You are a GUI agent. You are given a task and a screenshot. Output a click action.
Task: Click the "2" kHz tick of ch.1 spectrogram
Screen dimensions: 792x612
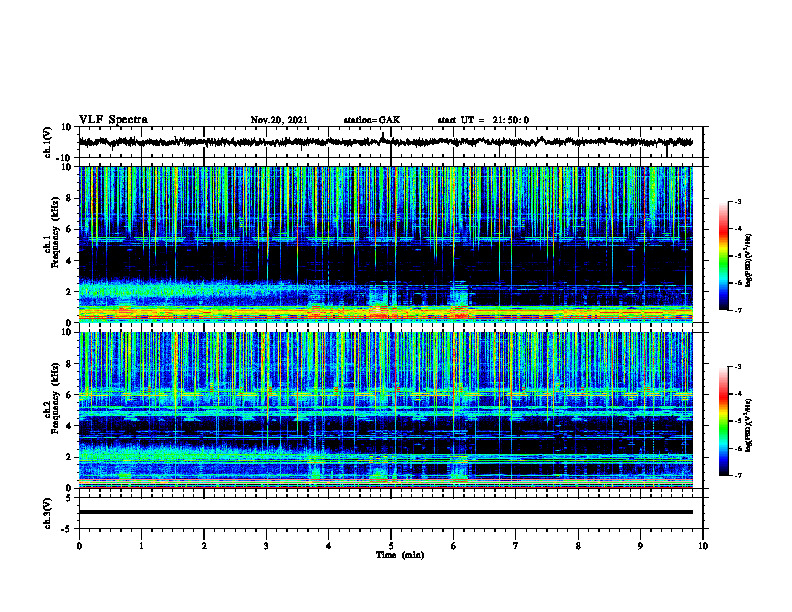point(69,292)
